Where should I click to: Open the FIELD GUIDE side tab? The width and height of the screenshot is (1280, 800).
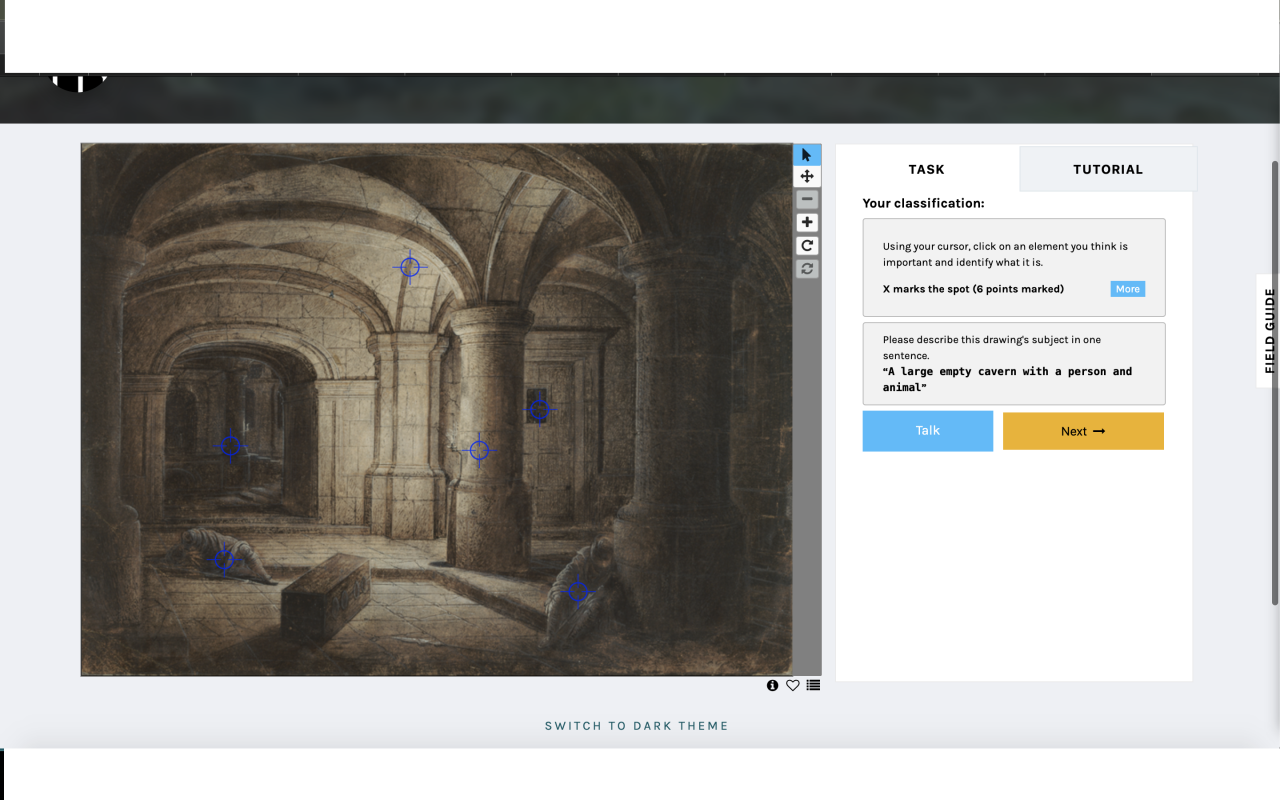pos(1269,330)
